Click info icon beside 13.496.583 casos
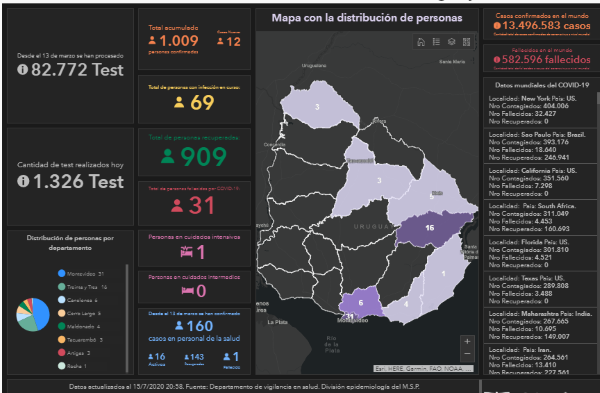This screenshot has width=600, height=393. click(497, 26)
